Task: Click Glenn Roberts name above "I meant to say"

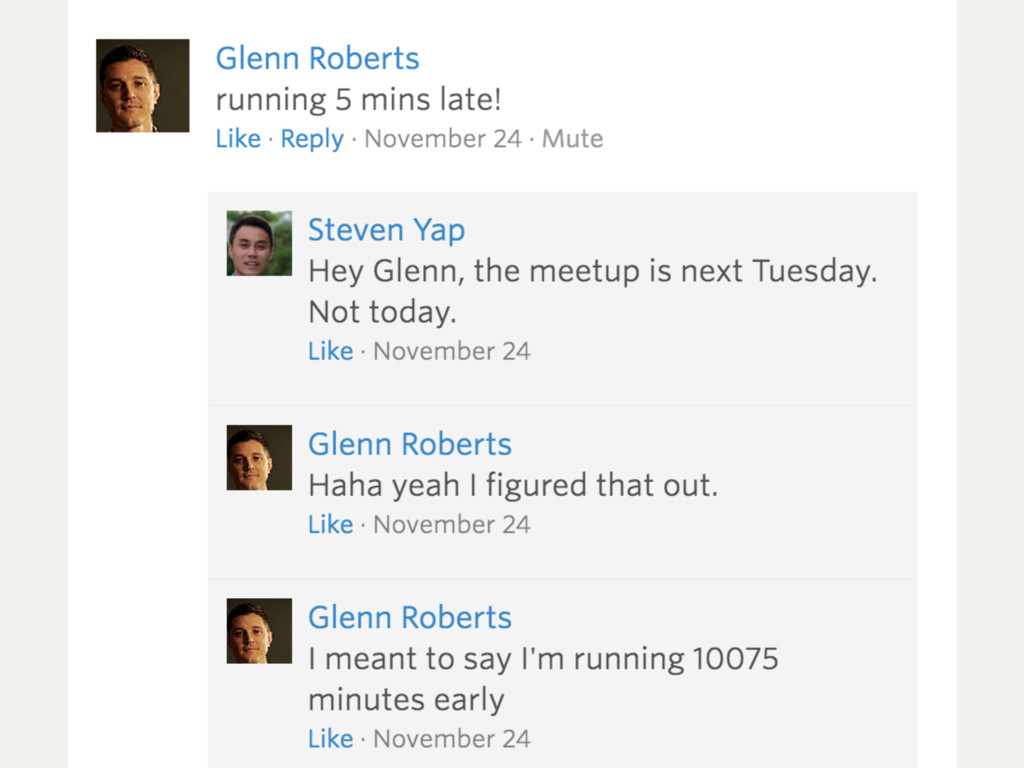Action: (409, 617)
